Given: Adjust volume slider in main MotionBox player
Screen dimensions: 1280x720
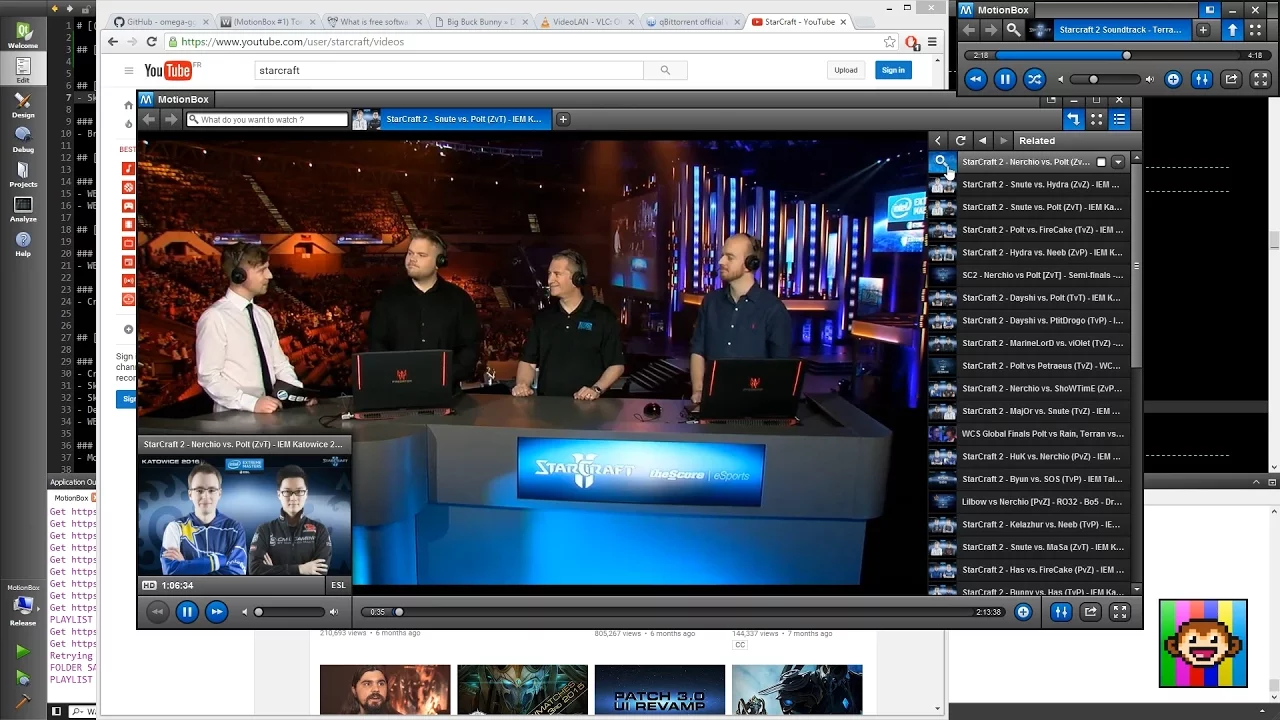Looking at the screenshot, I should (x=290, y=612).
